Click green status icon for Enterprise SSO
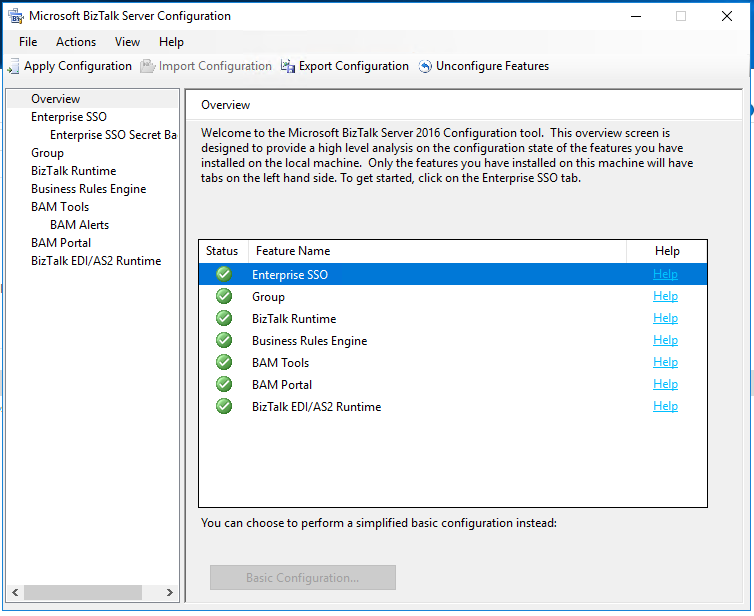Image resolution: width=754 pixels, height=616 pixels. coord(224,274)
